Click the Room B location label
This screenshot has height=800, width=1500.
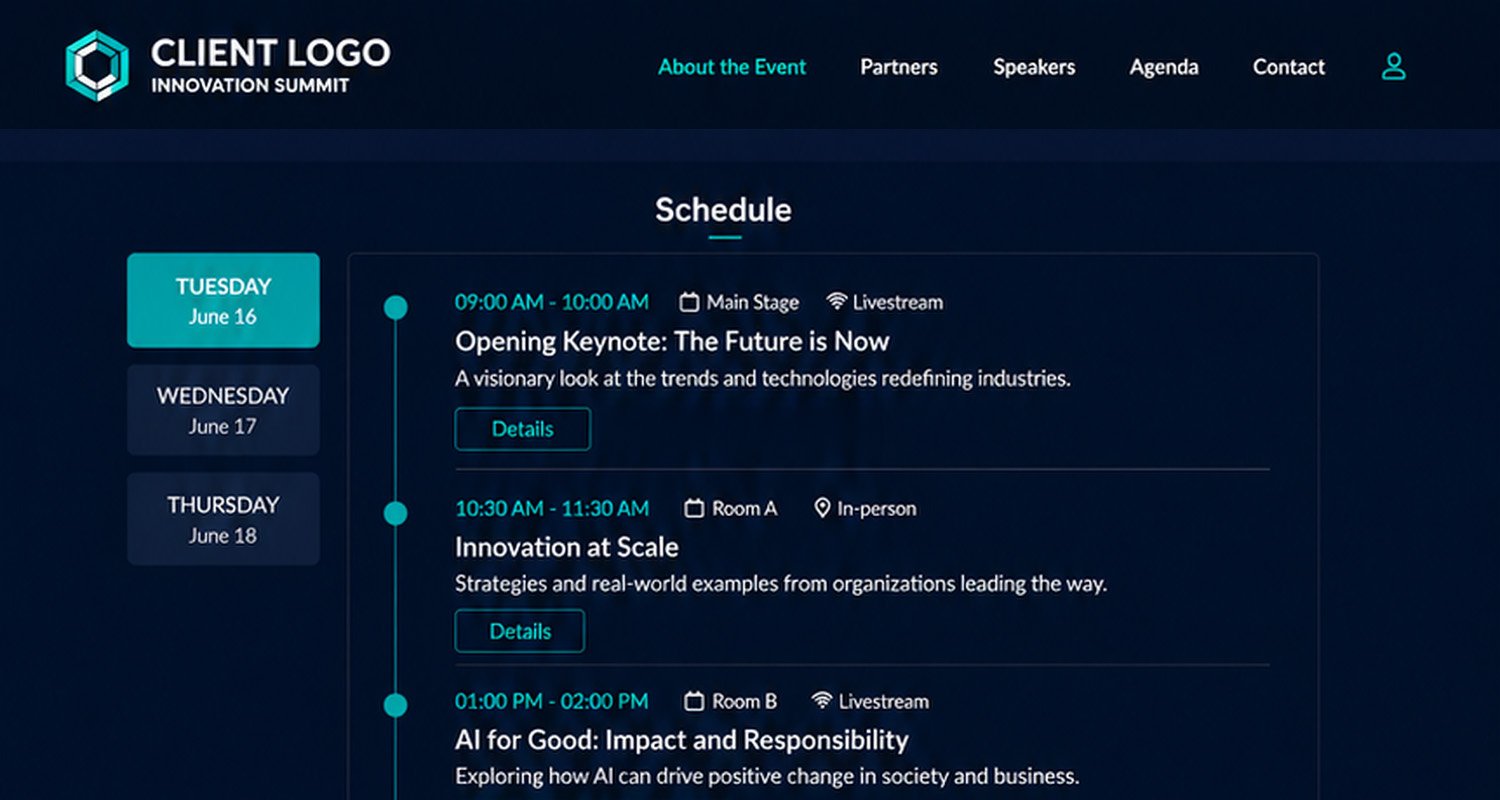tap(744, 701)
